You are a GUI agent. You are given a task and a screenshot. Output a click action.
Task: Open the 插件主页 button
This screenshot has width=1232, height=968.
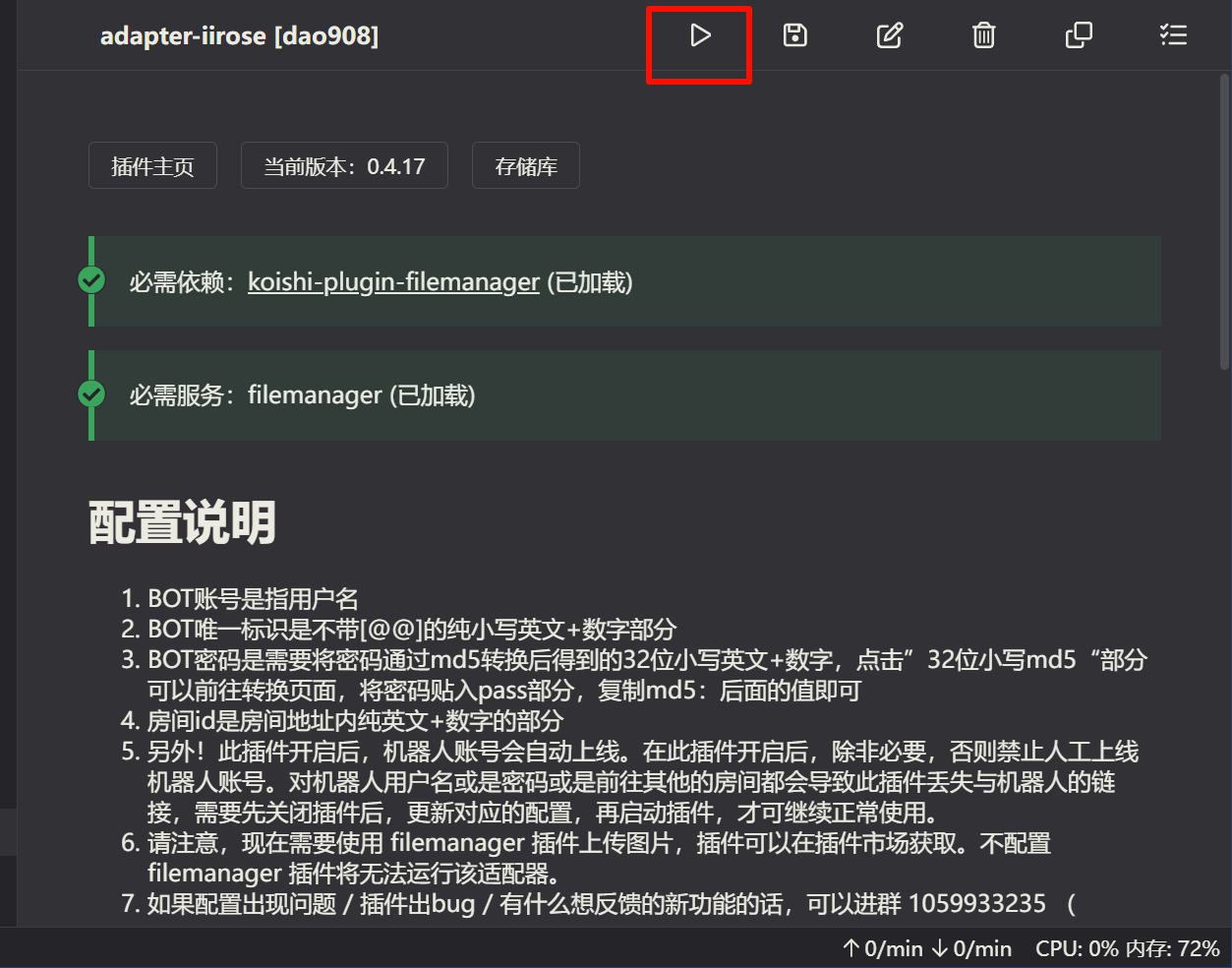[152, 165]
